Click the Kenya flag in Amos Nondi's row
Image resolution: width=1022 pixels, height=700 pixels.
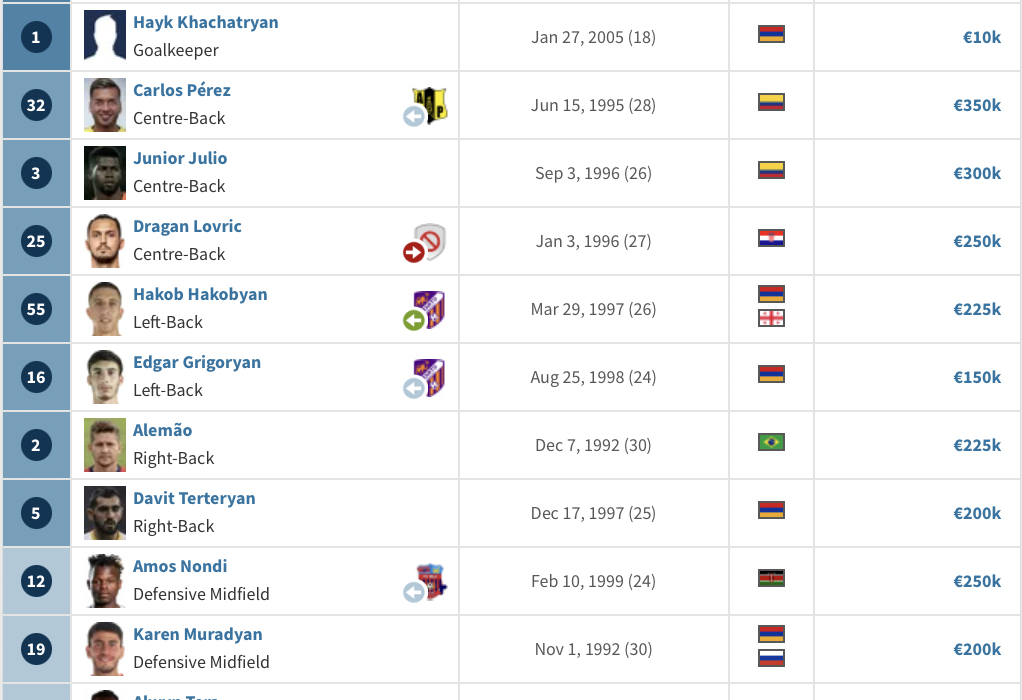coord(771,578)
